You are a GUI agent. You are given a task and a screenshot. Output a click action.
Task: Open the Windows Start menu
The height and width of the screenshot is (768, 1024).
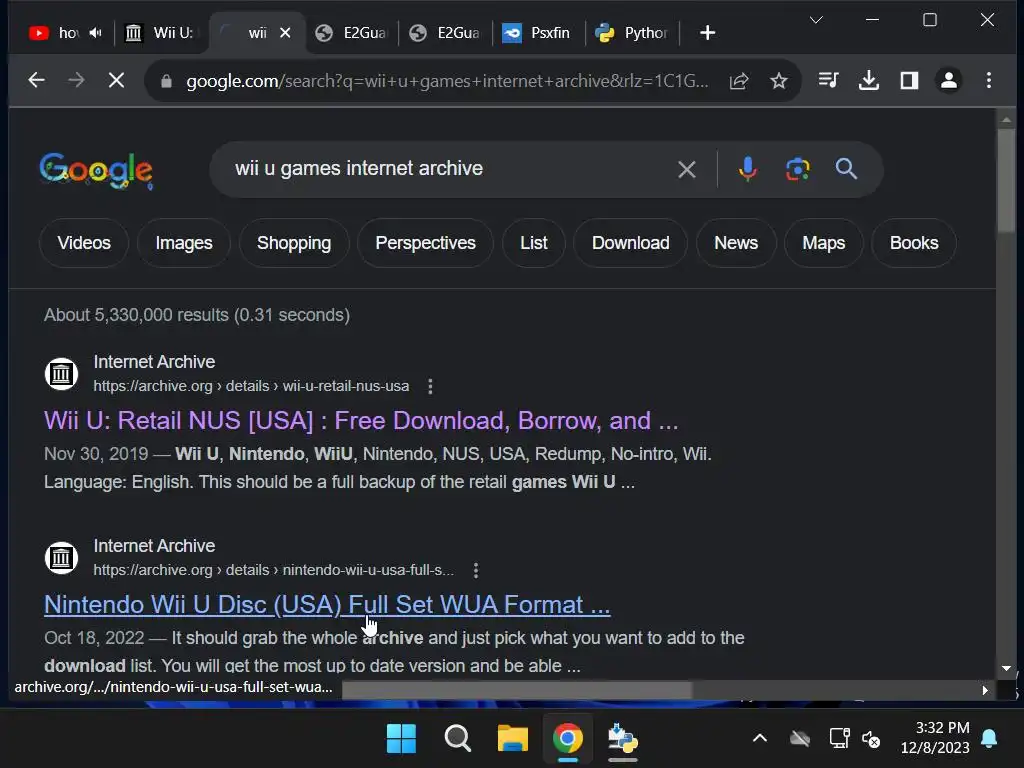[x=401, y=739]
